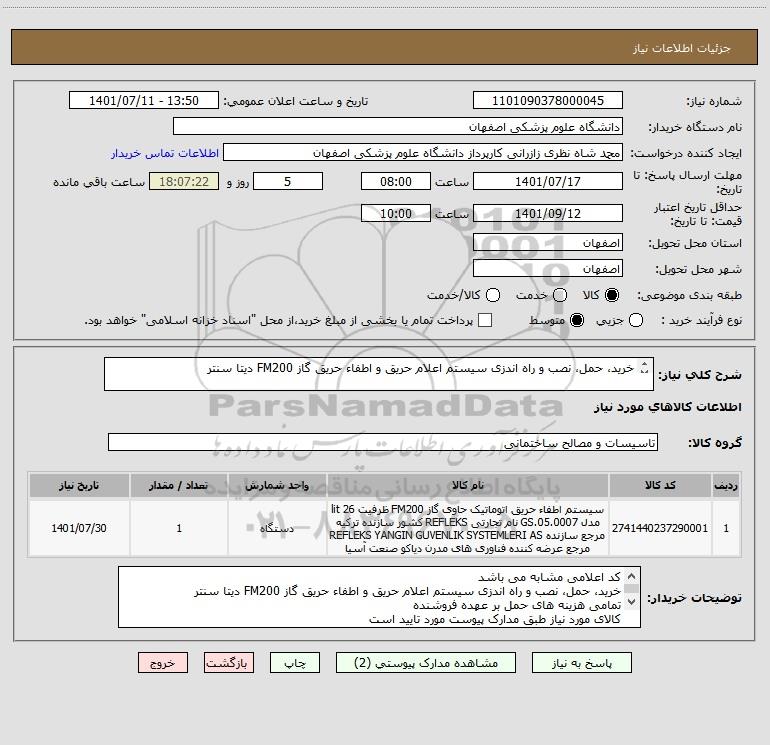Click the unit cell دستگاه

277,528
